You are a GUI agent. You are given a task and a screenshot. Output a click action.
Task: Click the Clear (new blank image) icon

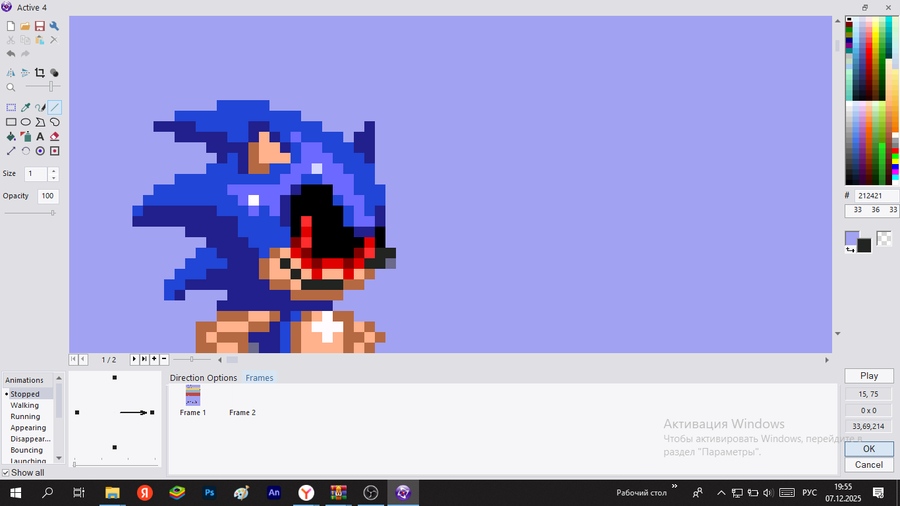(x=11, y=26)
